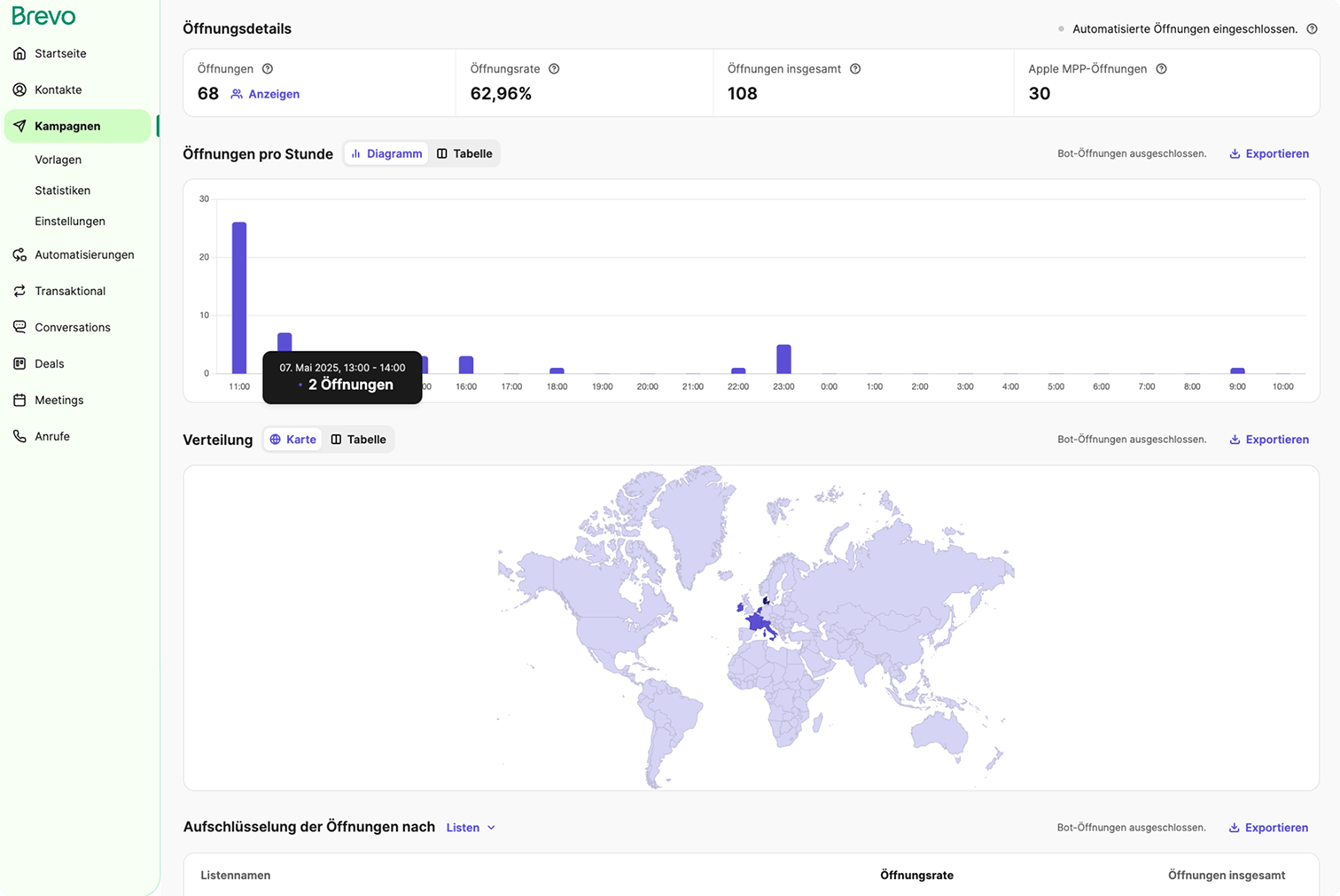
Task: Click the Automatisierungen sidebar icon
Action: coord(19,255)
